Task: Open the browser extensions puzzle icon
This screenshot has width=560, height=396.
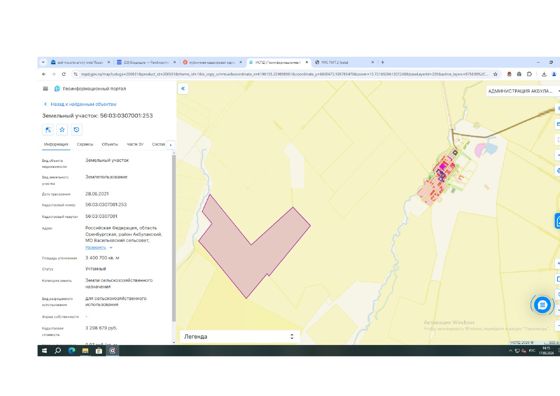Action: 530,74
